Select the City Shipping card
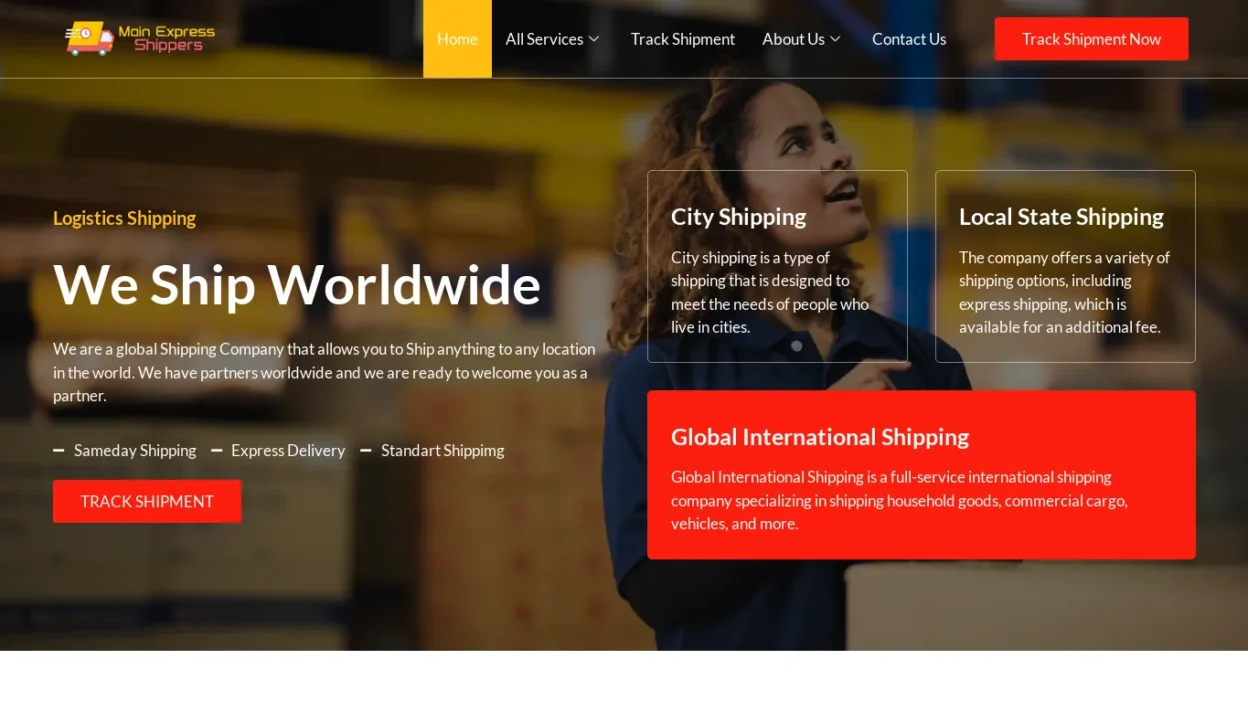This screenshot has width=1248, height=702. point(777,290)
